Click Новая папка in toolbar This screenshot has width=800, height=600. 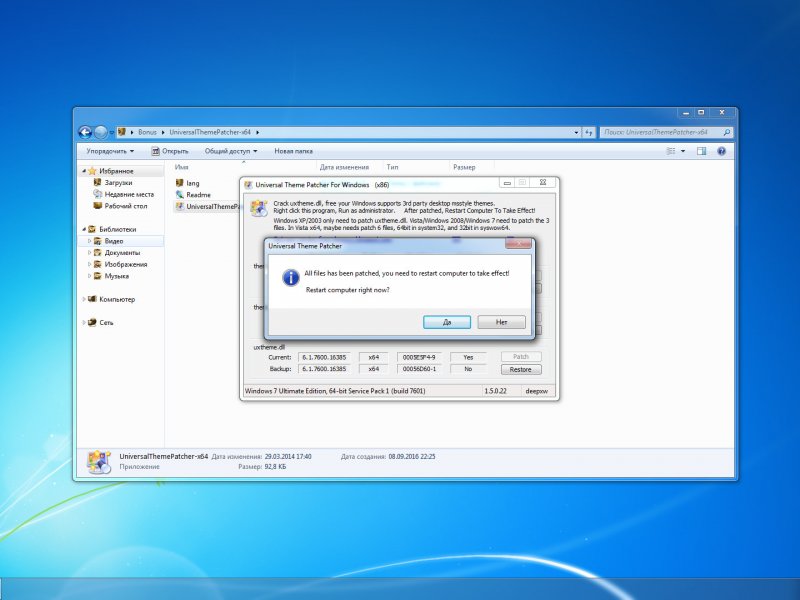point(293,151)
